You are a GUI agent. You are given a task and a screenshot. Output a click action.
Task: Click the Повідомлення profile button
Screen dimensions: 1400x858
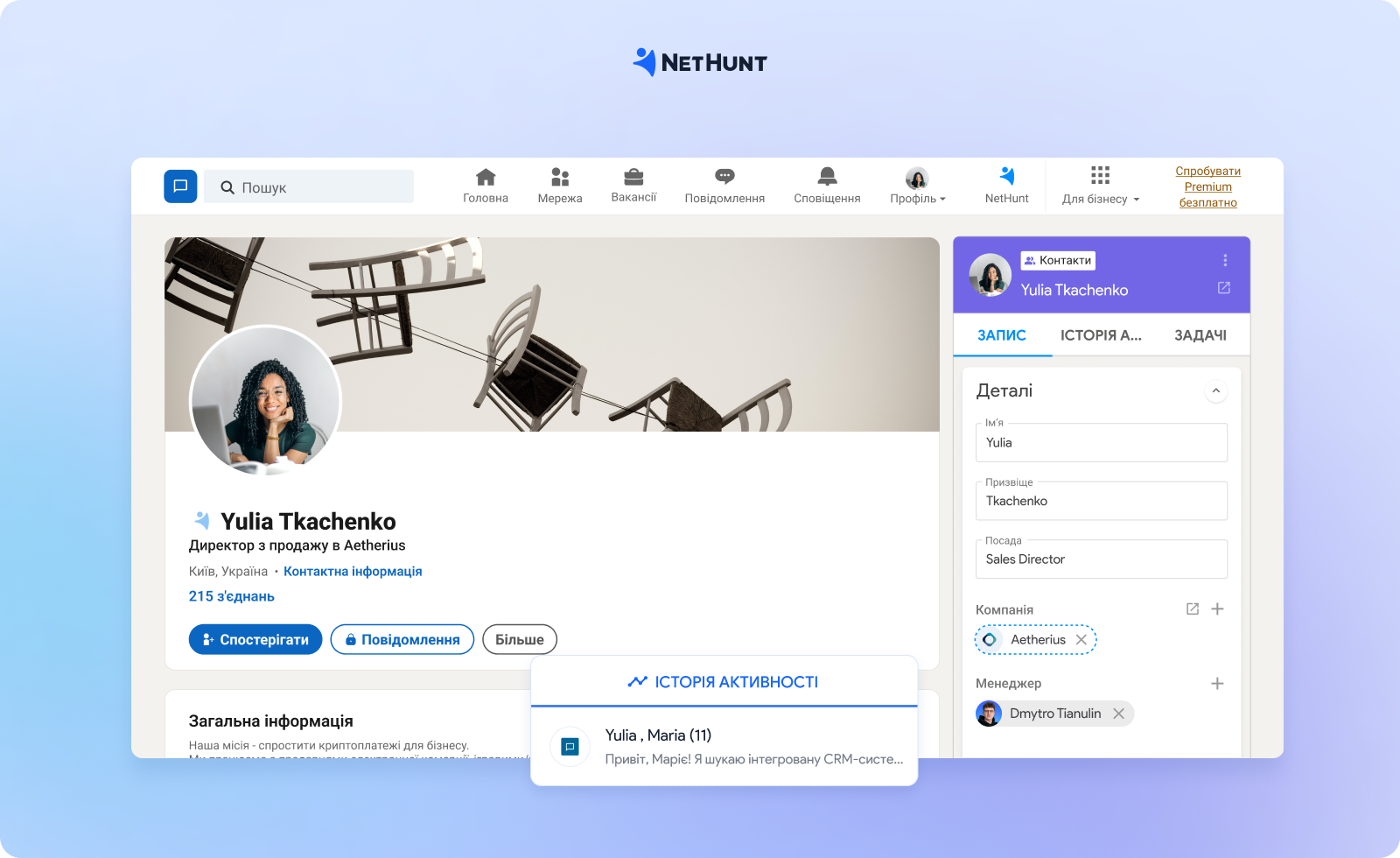(402, 639)
